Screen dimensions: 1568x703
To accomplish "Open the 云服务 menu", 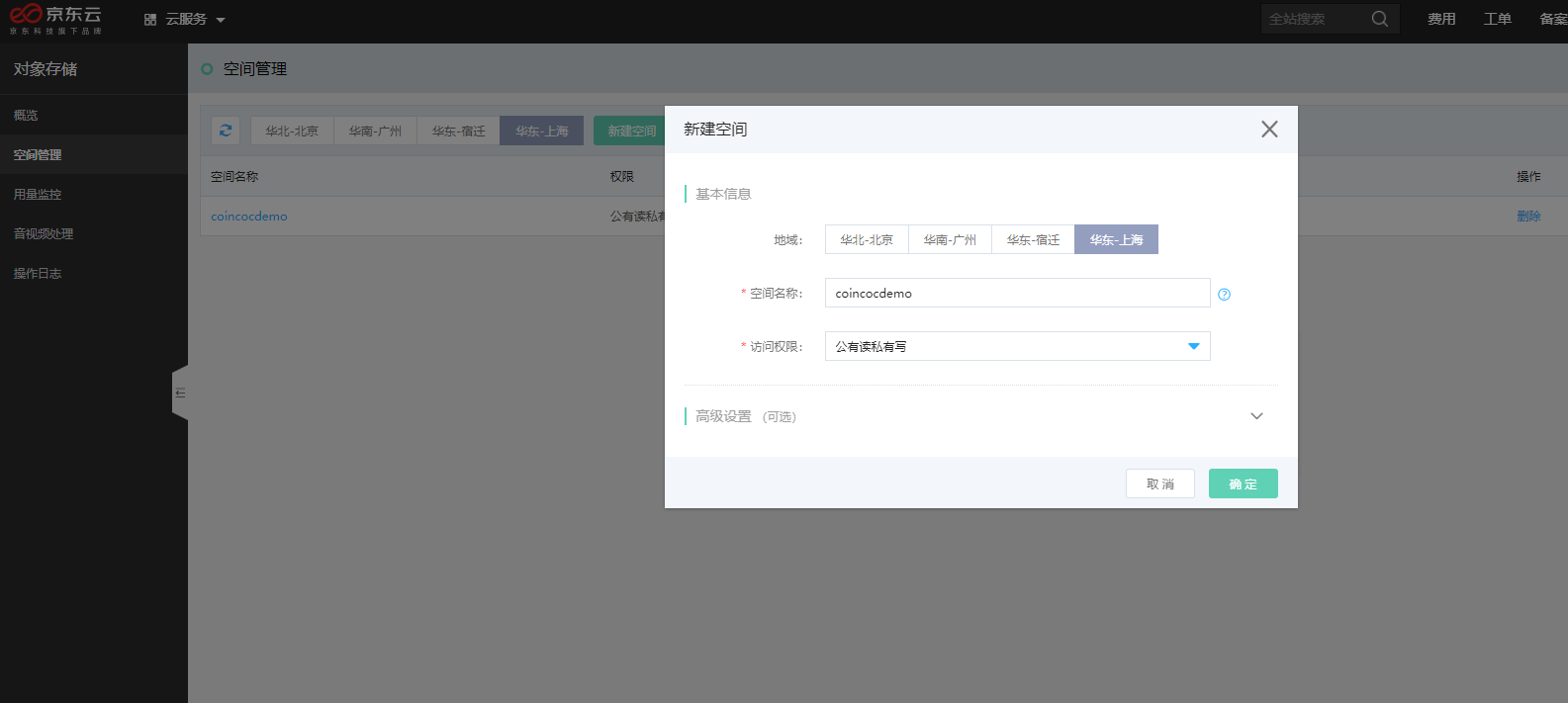I will tap(185, 20).
